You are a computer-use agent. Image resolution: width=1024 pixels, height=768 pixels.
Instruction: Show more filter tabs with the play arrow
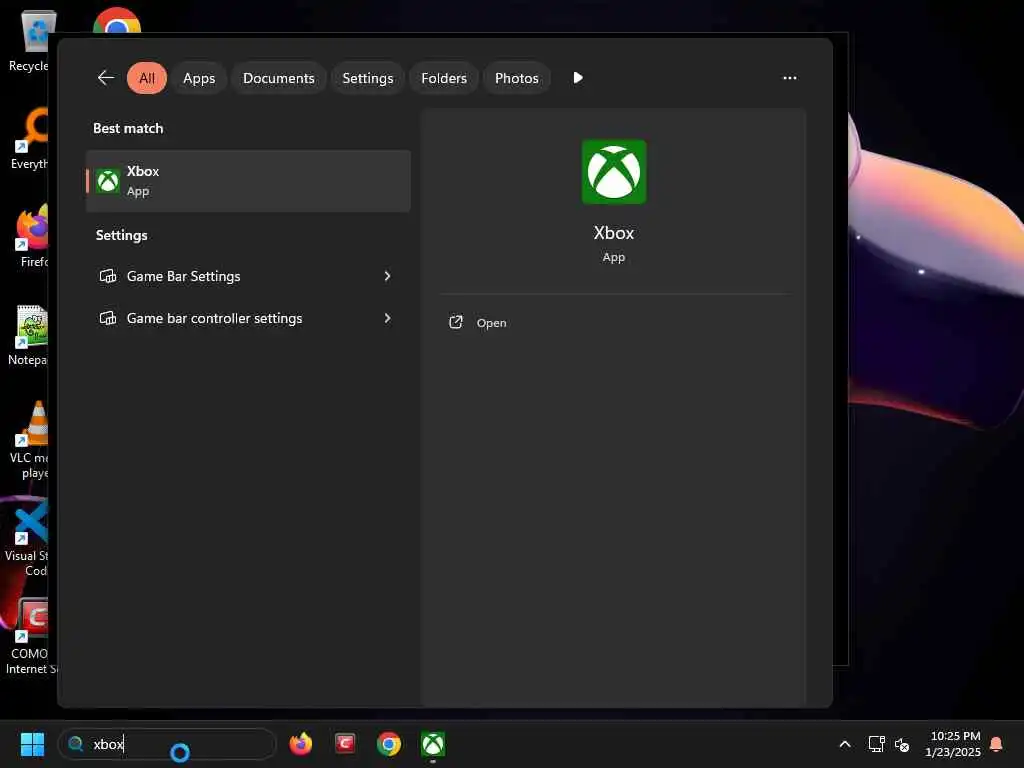[578, 78]
